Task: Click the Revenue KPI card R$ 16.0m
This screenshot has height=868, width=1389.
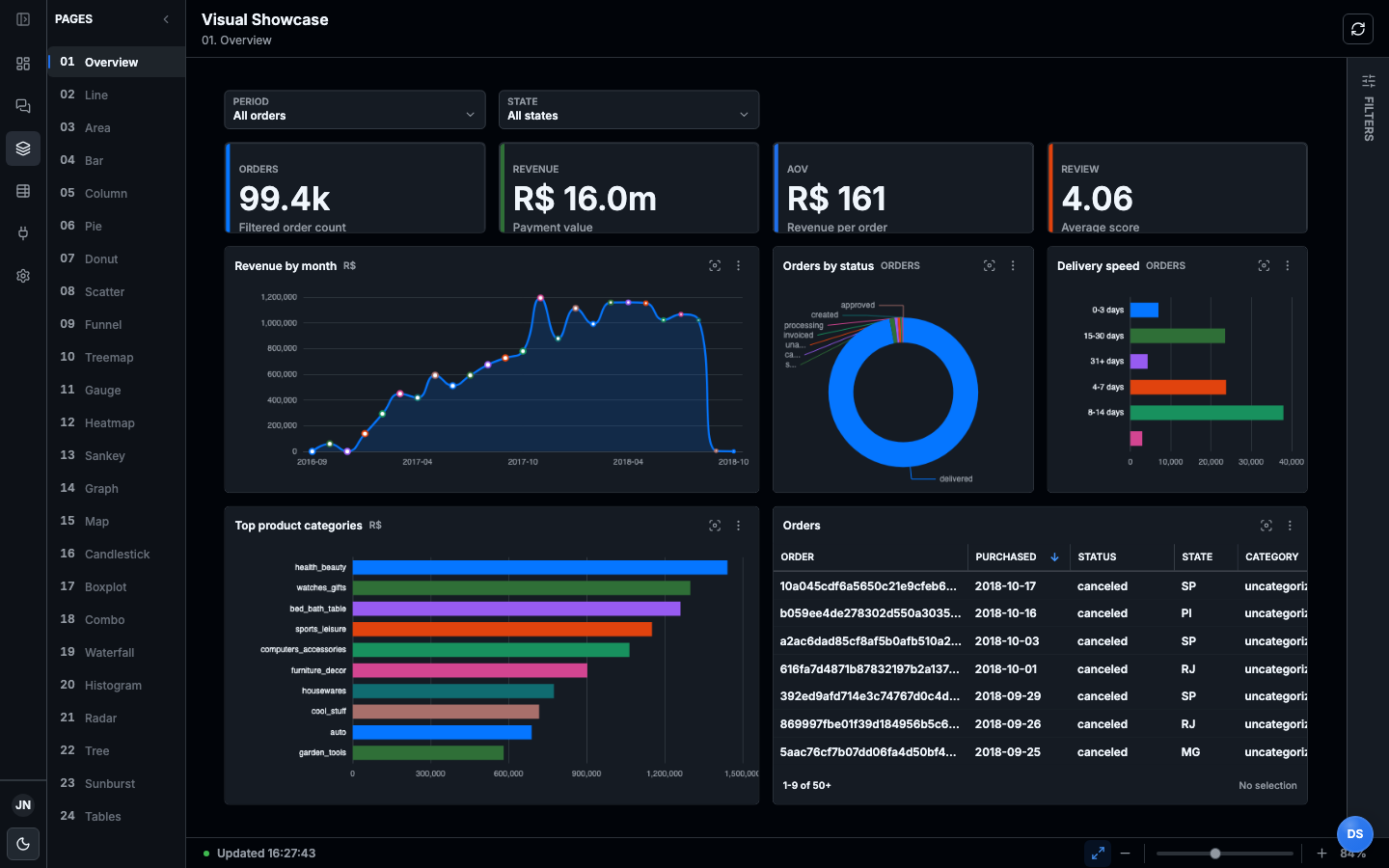Action: (629, 188)
